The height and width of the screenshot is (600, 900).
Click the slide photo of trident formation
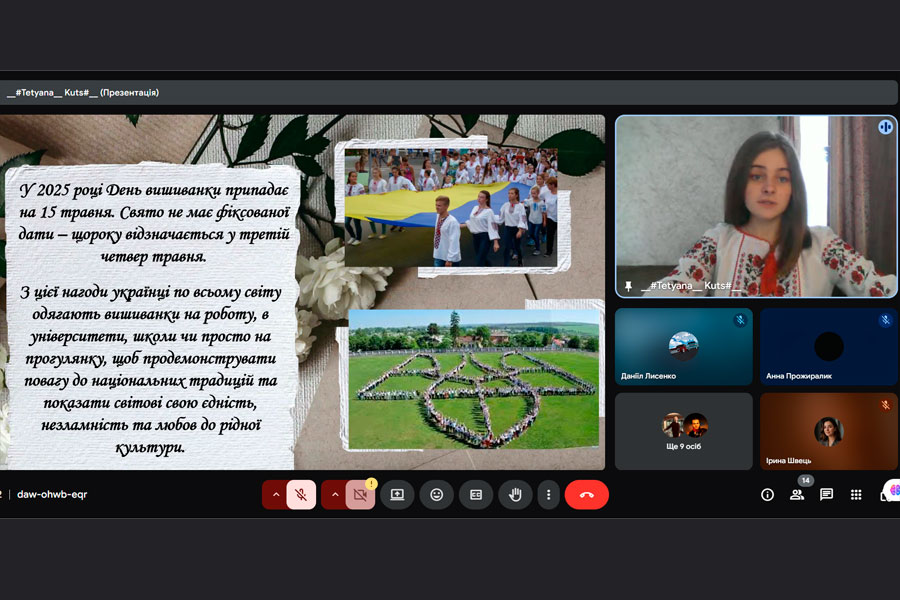474,380
